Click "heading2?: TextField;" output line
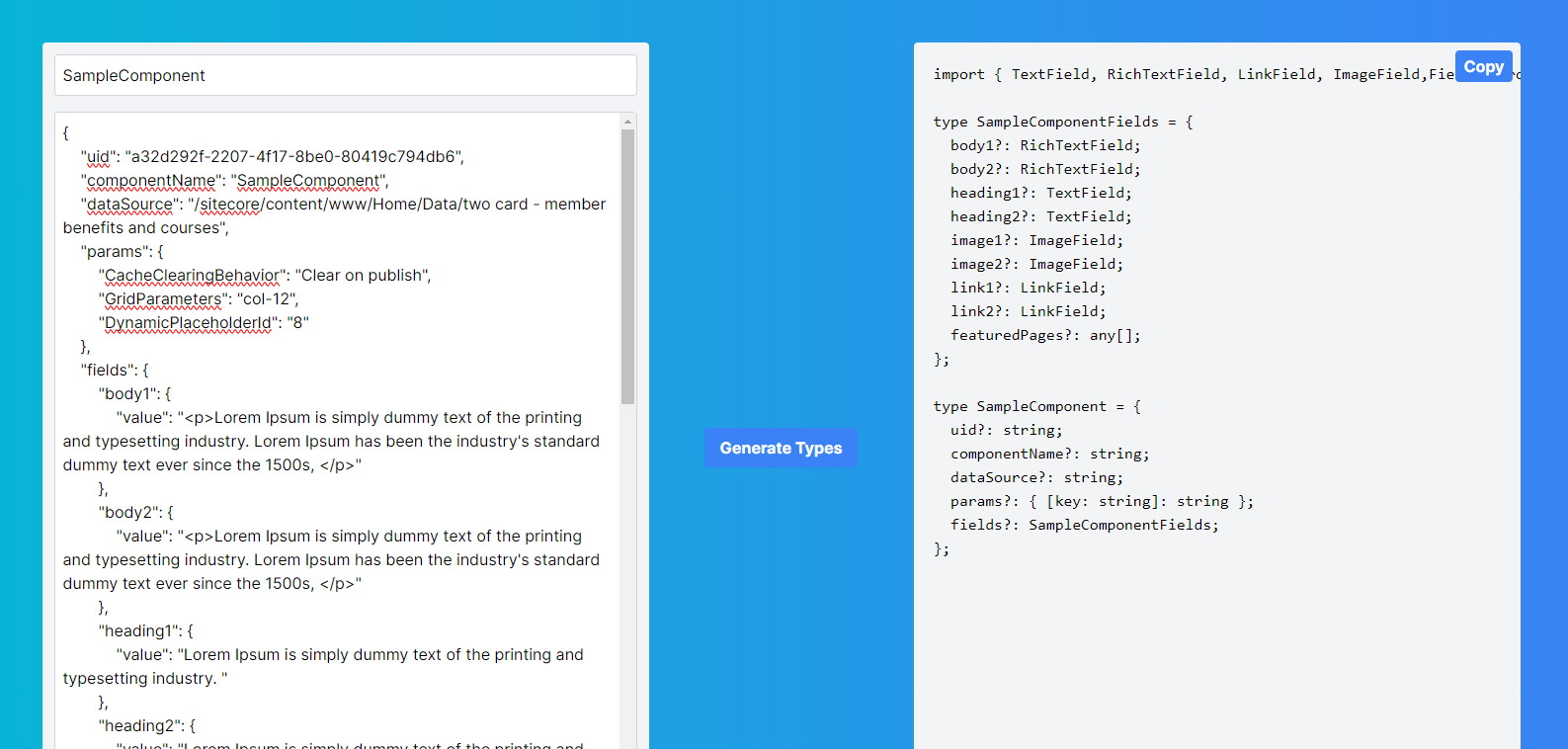This screenshot has height=749, width=1568. click(1041, 216)
